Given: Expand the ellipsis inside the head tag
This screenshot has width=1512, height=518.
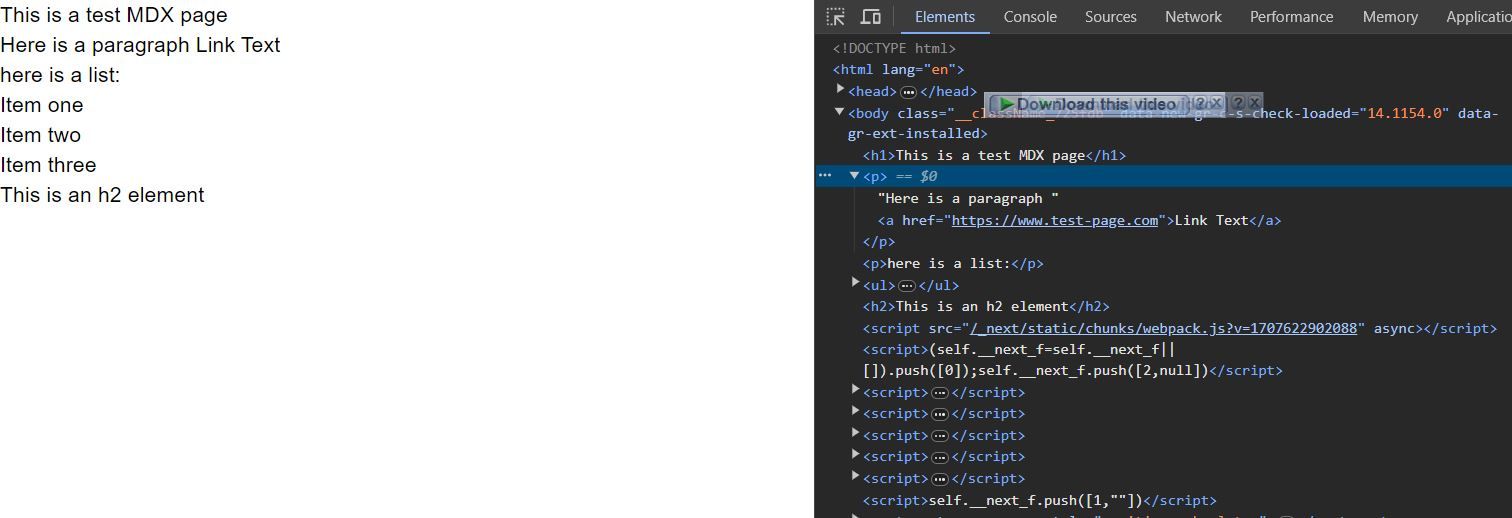Looking at the screenshot, I should tap(908, 92).
